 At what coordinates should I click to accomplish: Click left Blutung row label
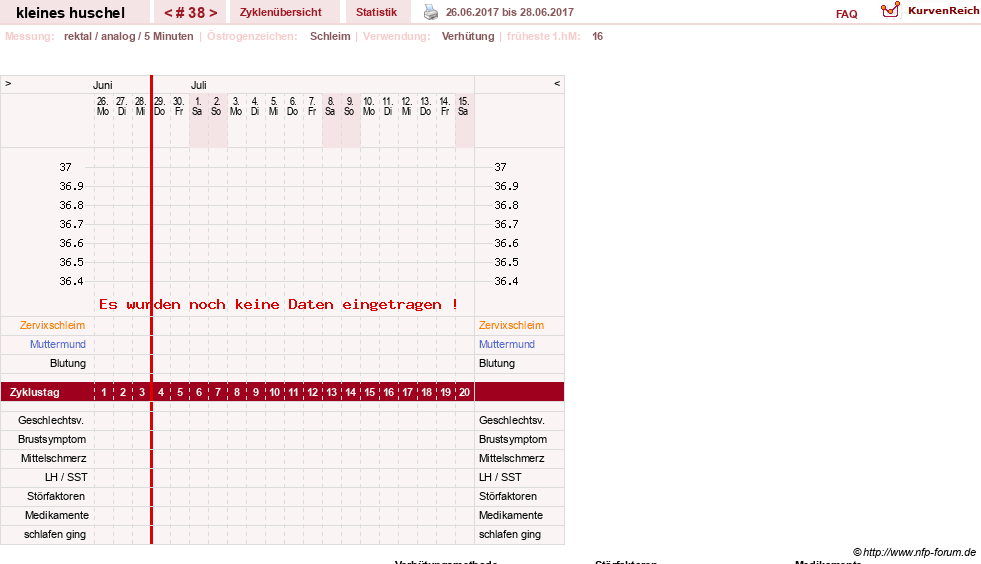click(68, 363)
